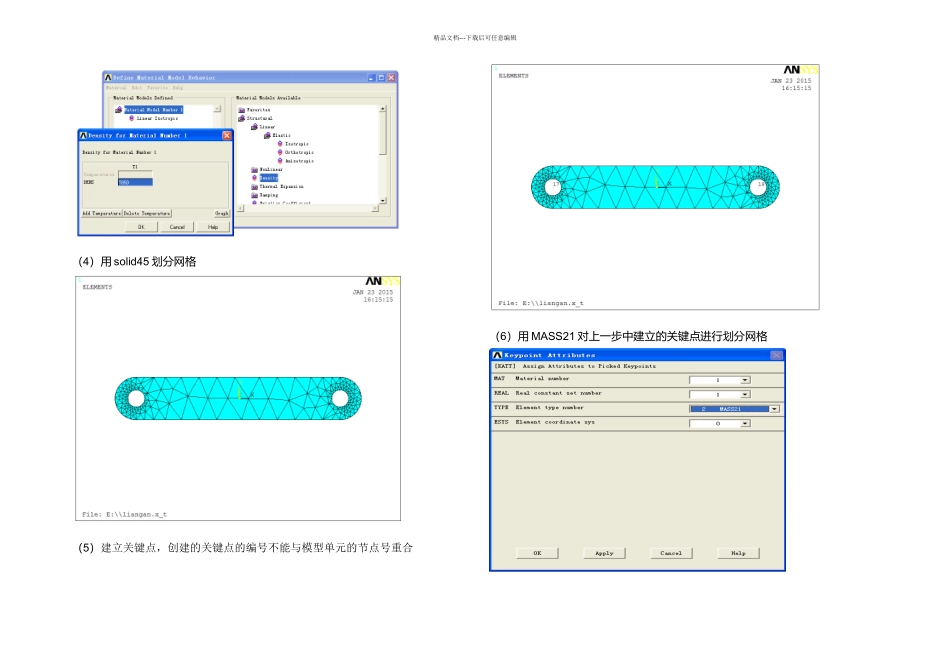Open the TYPE Element type number dropdown
Viewport: 950px width, 672px height.
774,409
